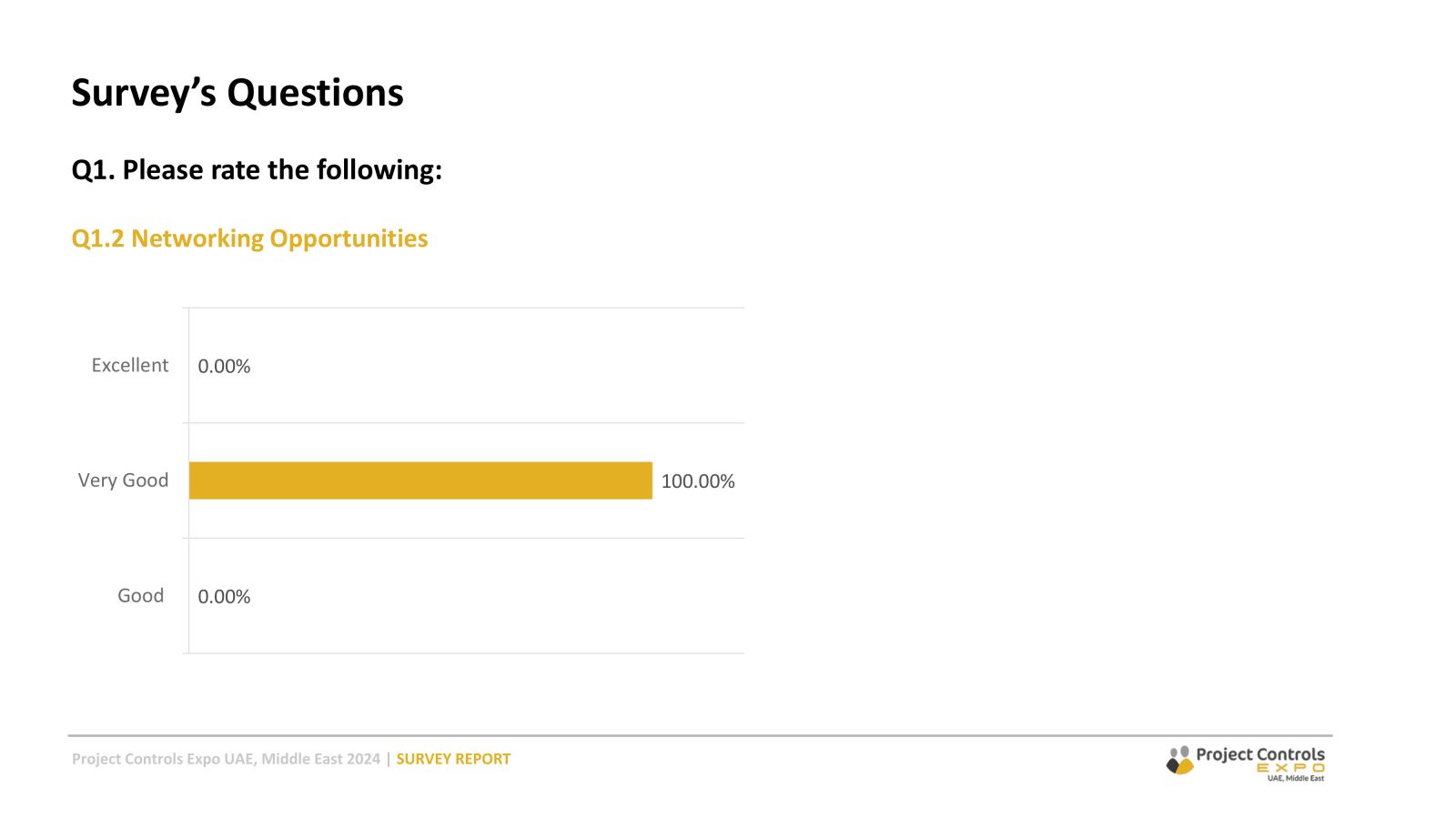
Task: Click the UAE, Middle East logo caption
Action: pyautogui.click(x=1296, y=778)
